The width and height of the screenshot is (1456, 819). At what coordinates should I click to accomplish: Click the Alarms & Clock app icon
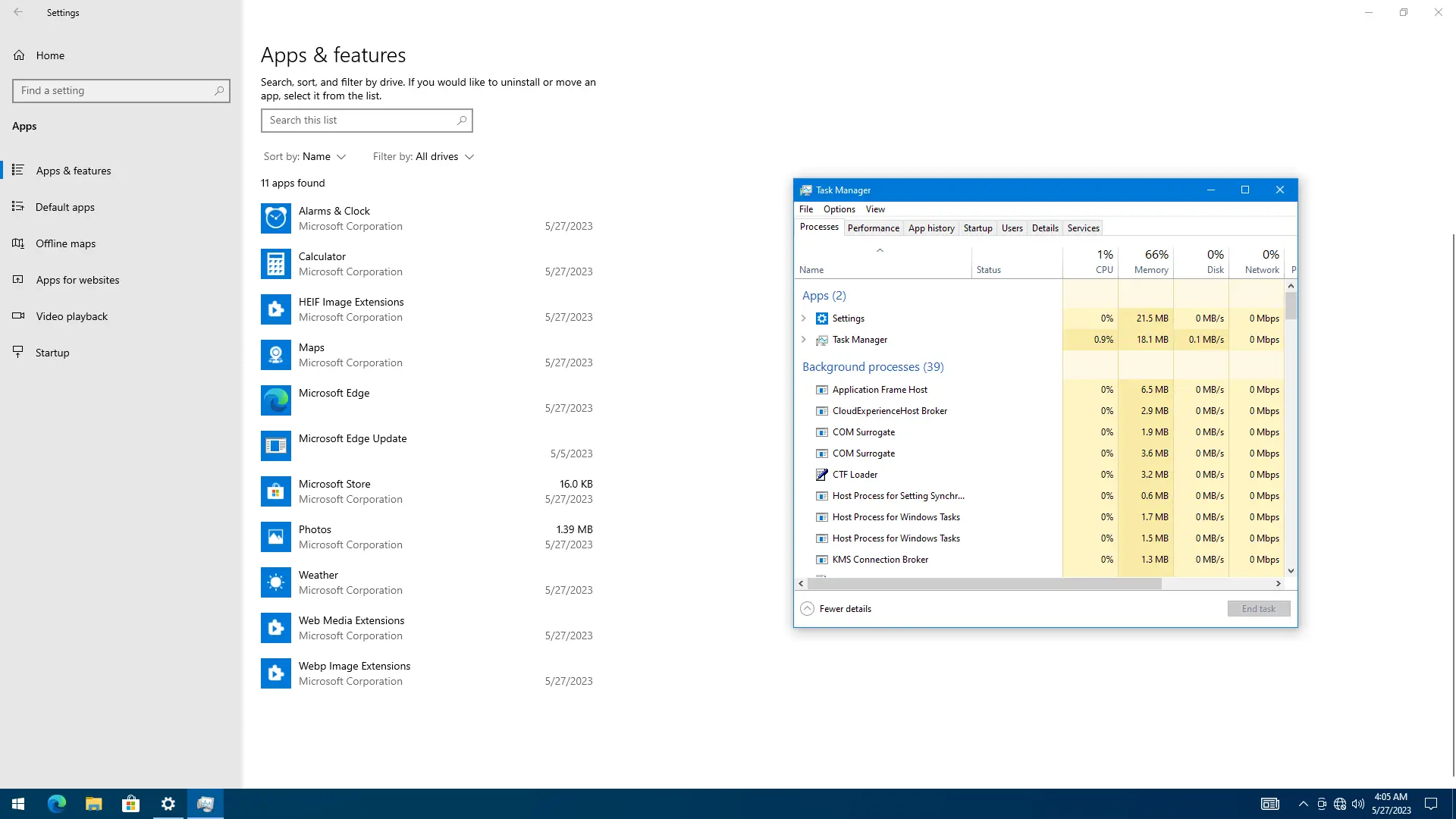pyautogui.click(x=275, y=218)
